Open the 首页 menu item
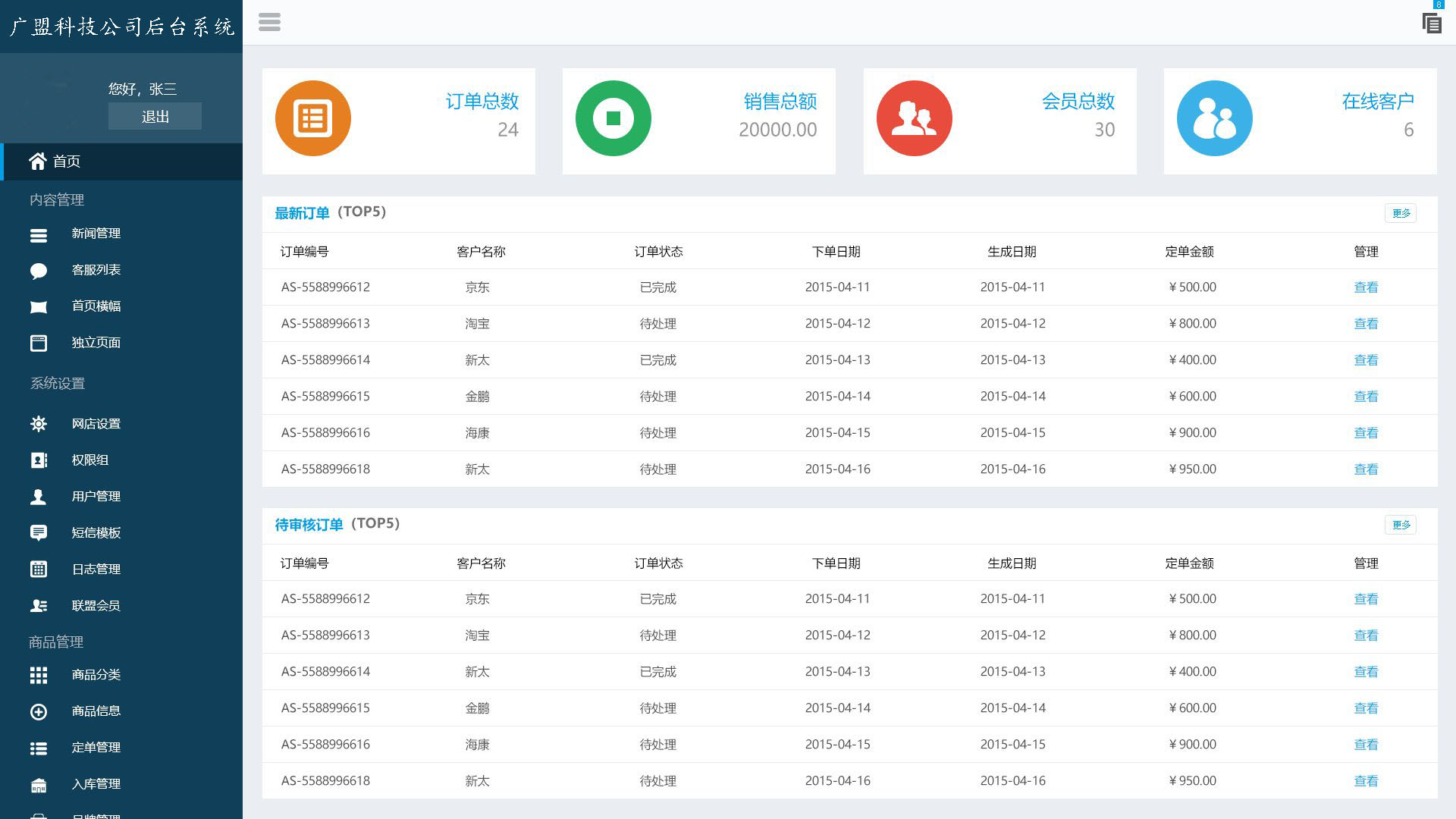Screen dimensions: 1456x819 121,161
